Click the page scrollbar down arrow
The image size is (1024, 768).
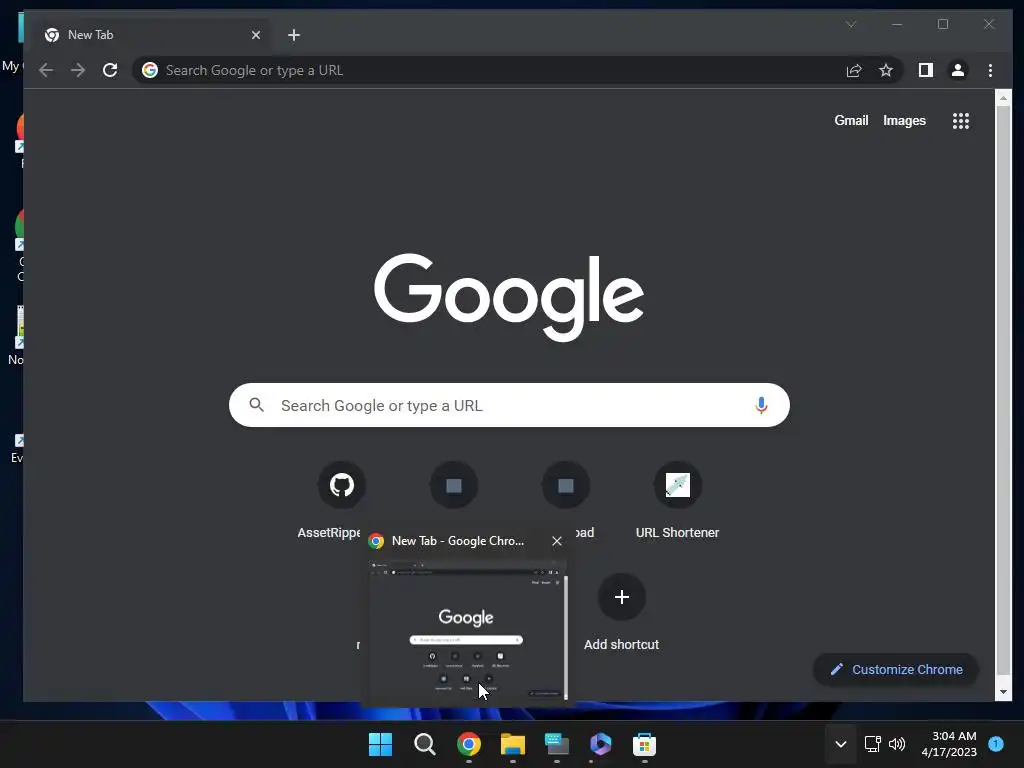point(1002,692)
